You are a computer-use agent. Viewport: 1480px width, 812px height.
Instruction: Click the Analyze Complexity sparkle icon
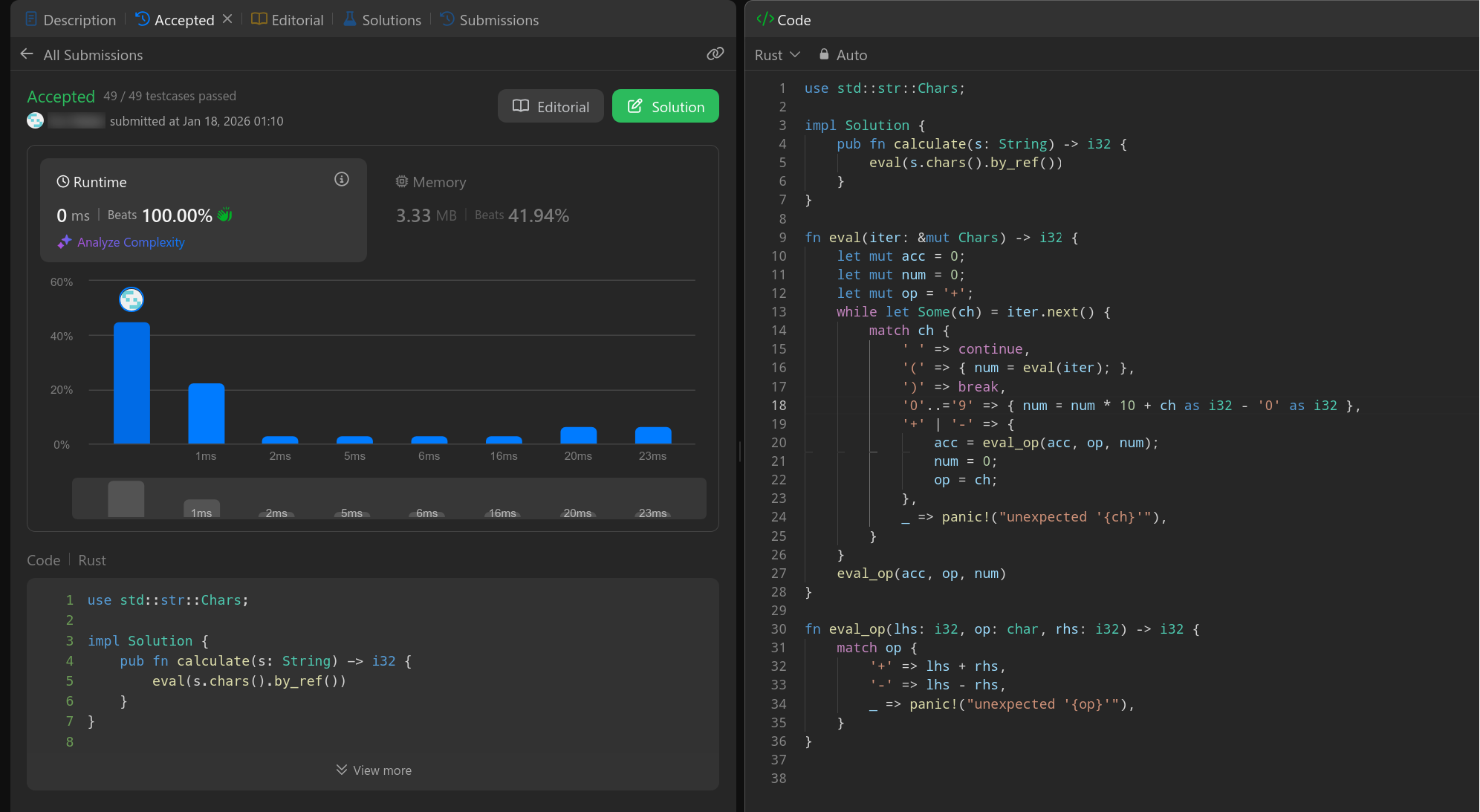click(x=65, y=242)
